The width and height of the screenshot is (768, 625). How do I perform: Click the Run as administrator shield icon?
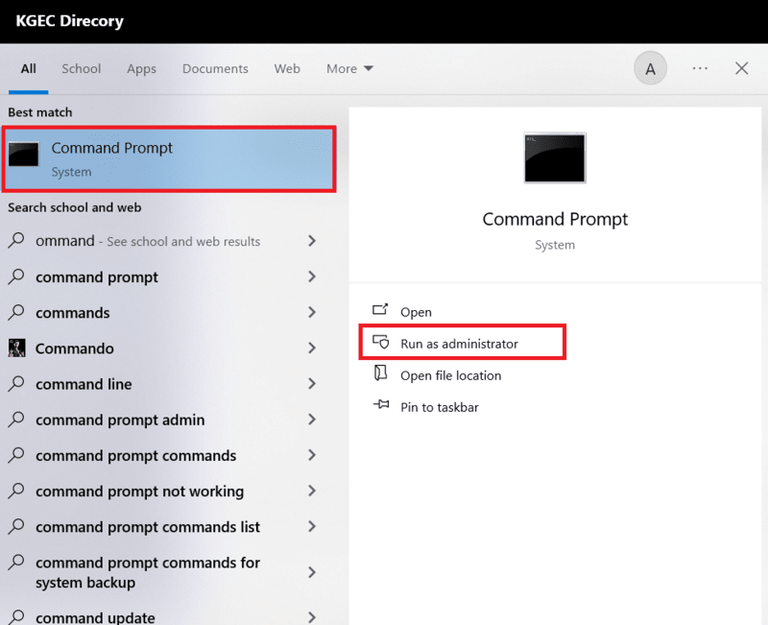[380, 343]
